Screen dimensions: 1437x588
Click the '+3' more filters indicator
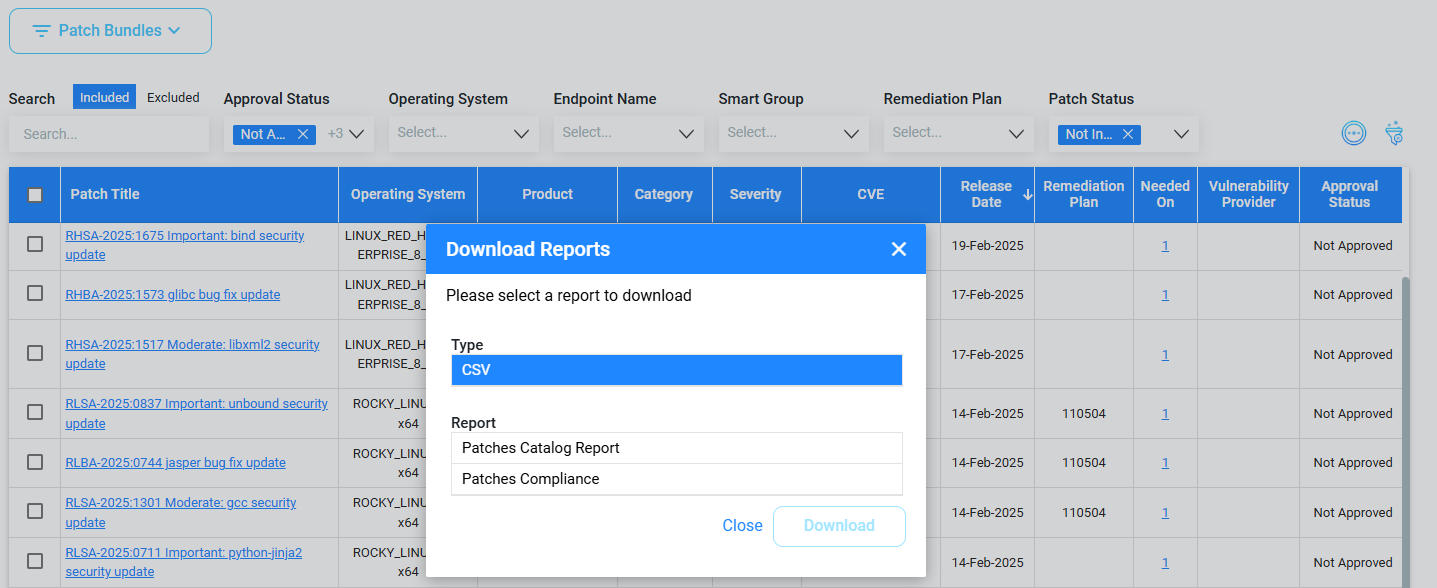[335, 134]
